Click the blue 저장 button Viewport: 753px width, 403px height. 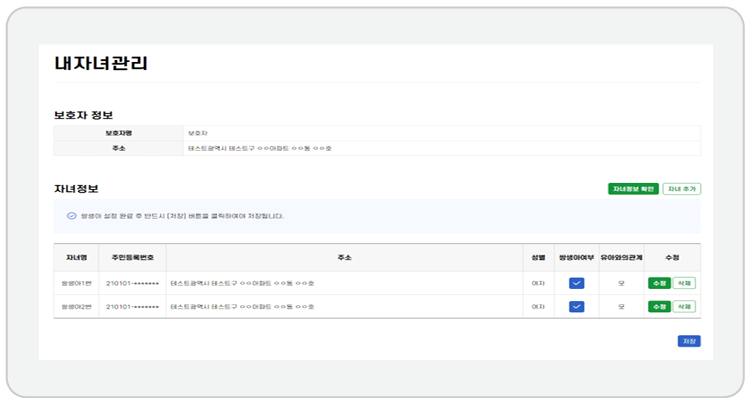(x=689, y=341)
